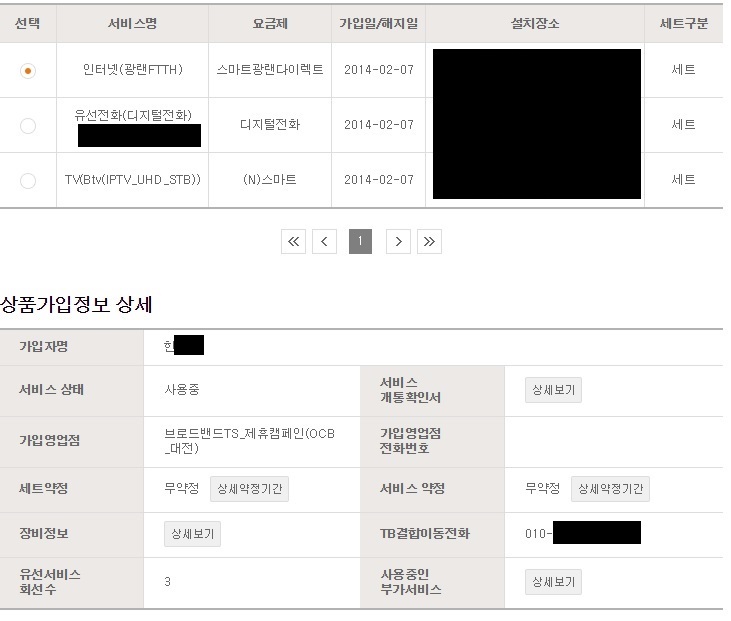This screenshot has width=731, height=621.
Task: Click the 요금제 column header
Action: pos(270,23)
